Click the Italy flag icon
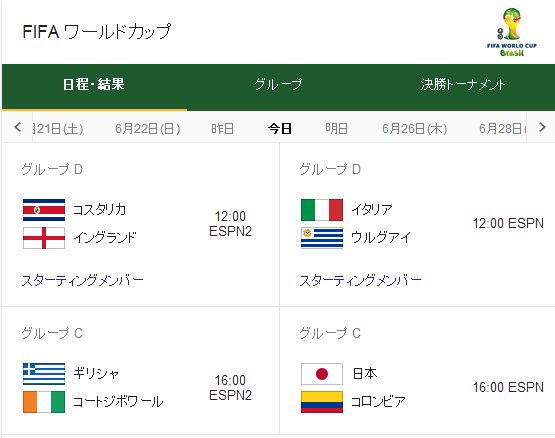Image resolution: width=555 pixels, height=438 pixels. coord(322,210)
